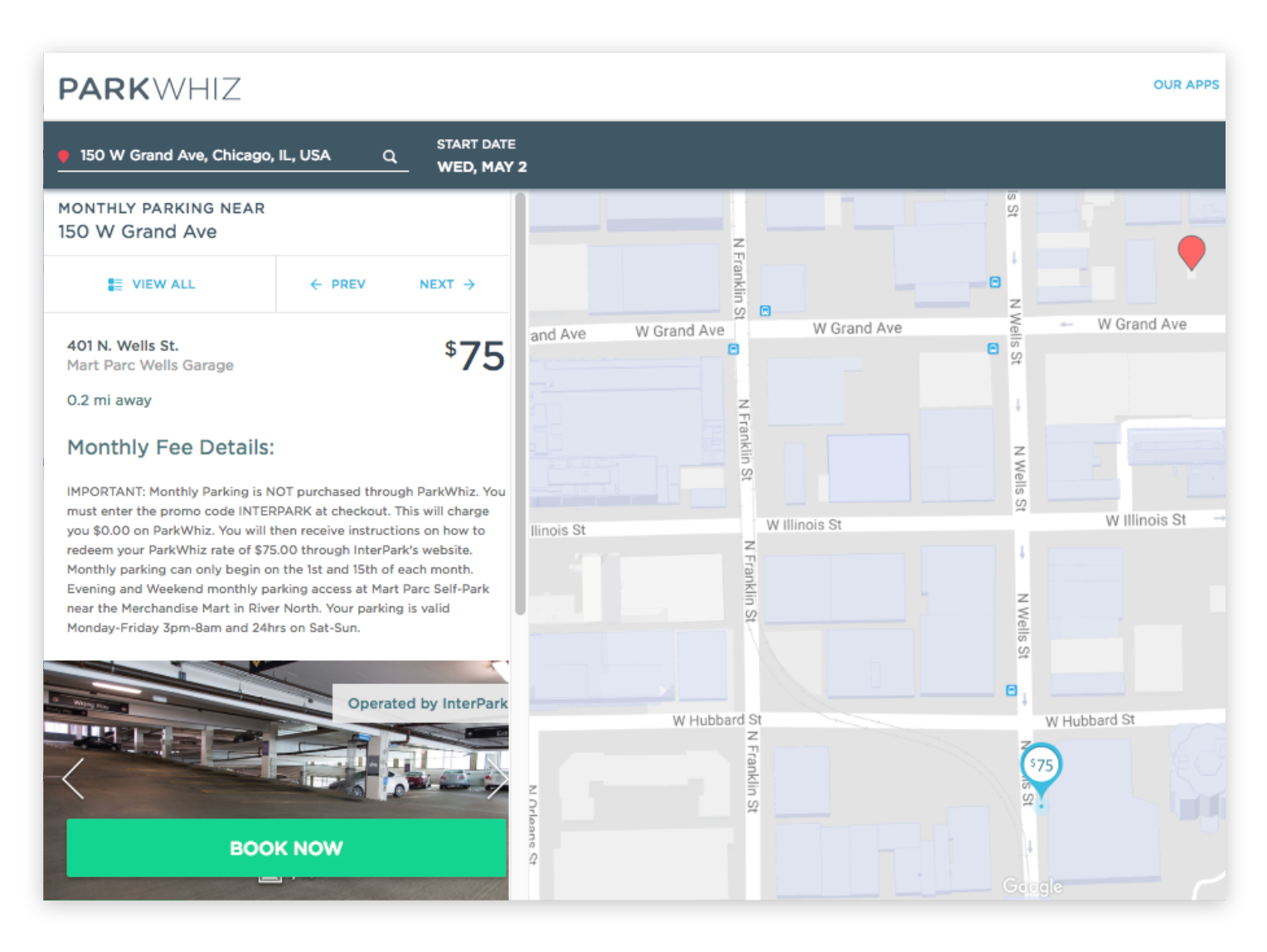
Task: Click the transit icon left of N Franklin St below W Grand Ave
Action: tap(733, 349)
